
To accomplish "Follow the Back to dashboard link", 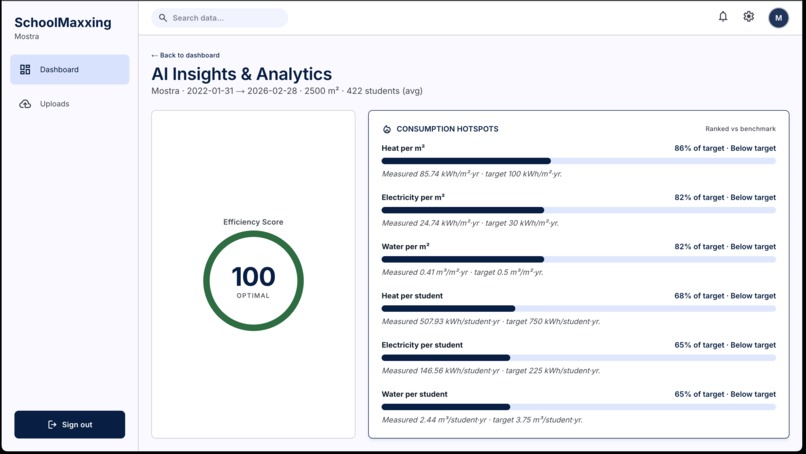I will (186, 55).
